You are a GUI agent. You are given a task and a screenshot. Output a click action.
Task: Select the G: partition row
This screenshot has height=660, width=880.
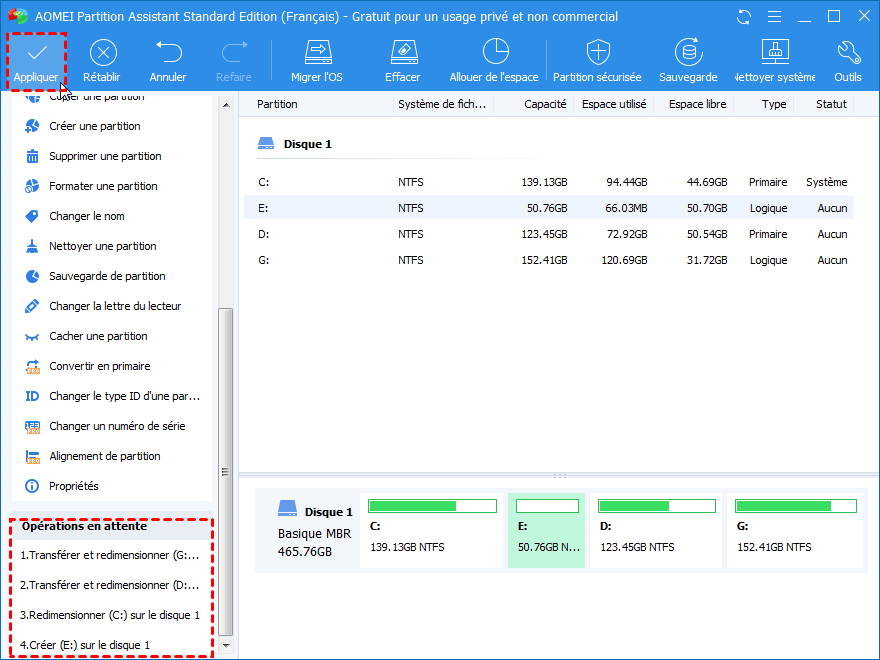pyautogui.click(x=549, y=260)
